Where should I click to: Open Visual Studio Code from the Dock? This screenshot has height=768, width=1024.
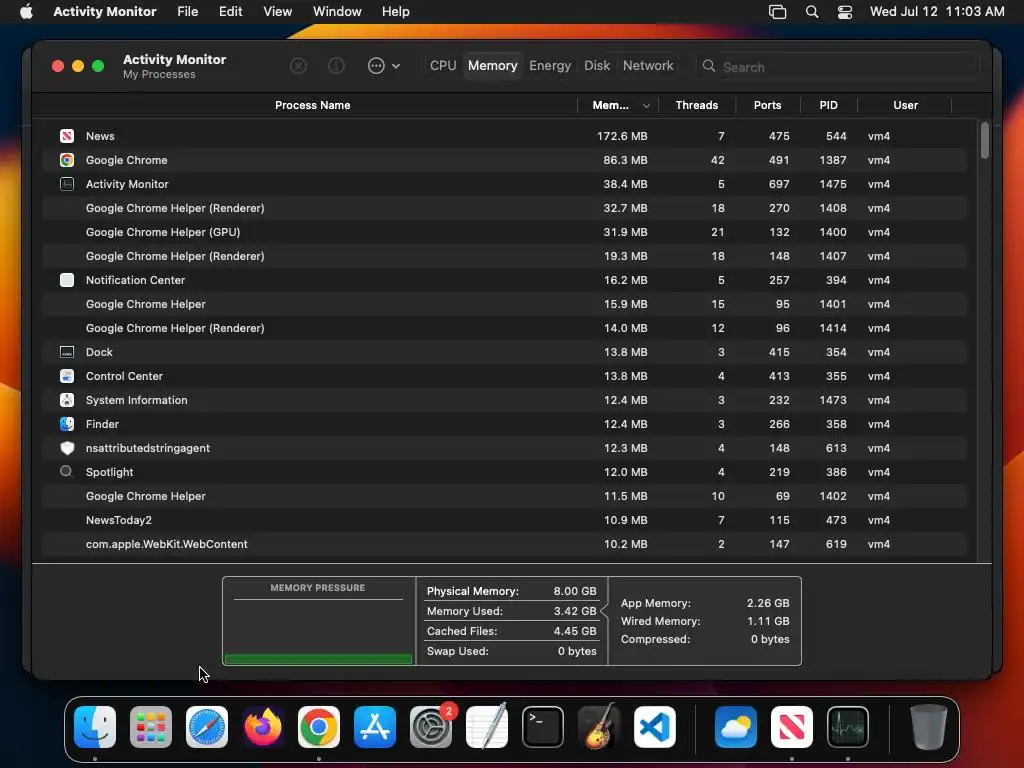pyautogui.click(x=654, y=727)
